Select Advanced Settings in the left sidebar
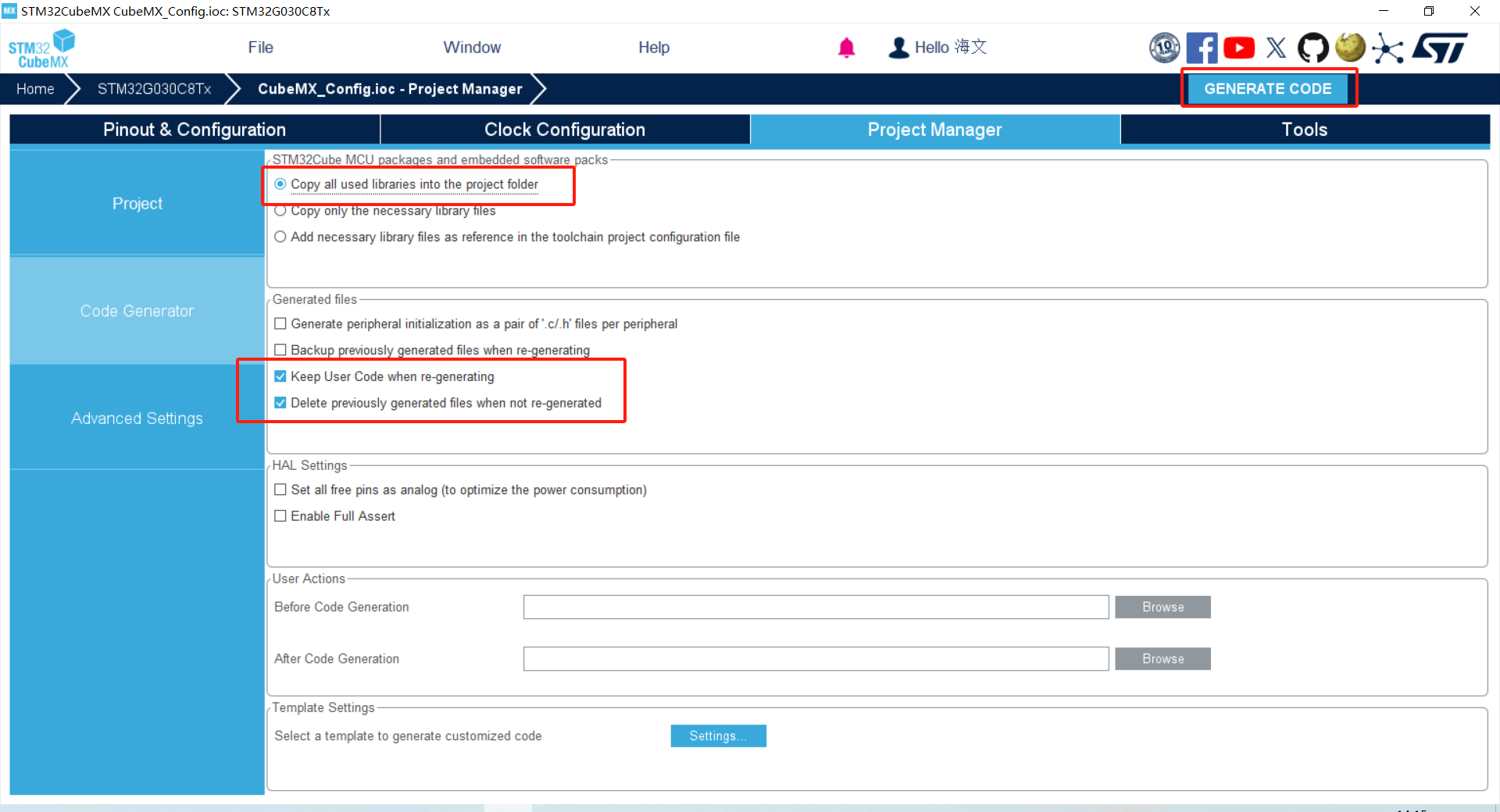Viewport: 1500px width, 812px height. (137, 418)
